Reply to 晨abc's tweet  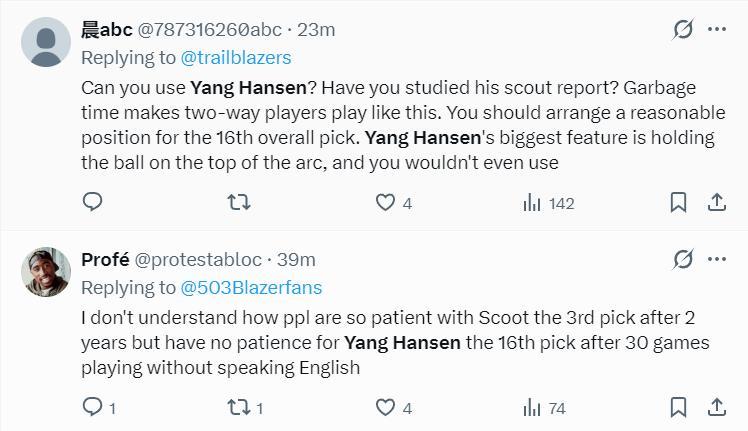point(92,203)
